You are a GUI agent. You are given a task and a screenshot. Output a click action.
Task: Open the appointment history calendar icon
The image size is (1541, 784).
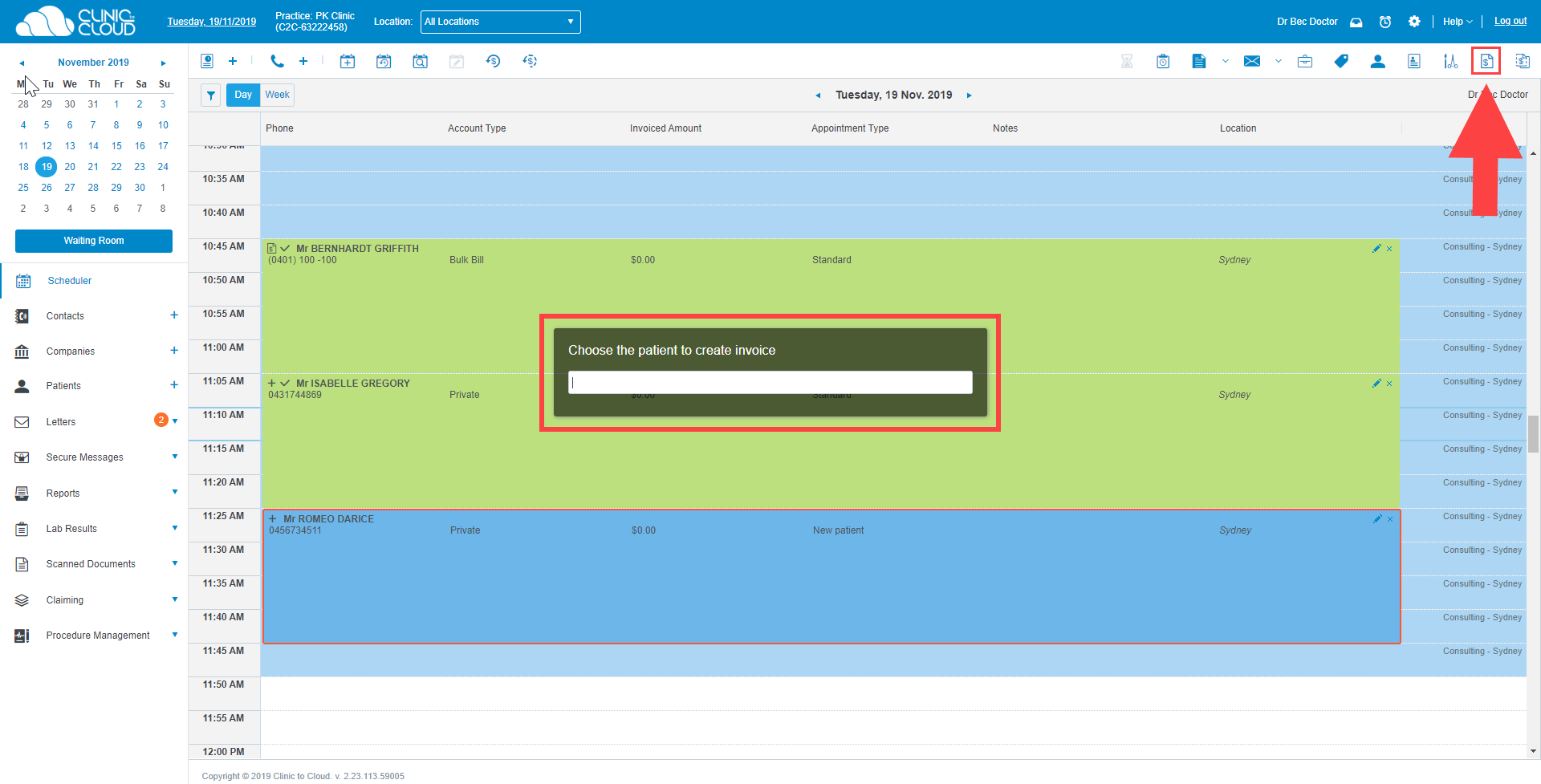pos(384,61)
